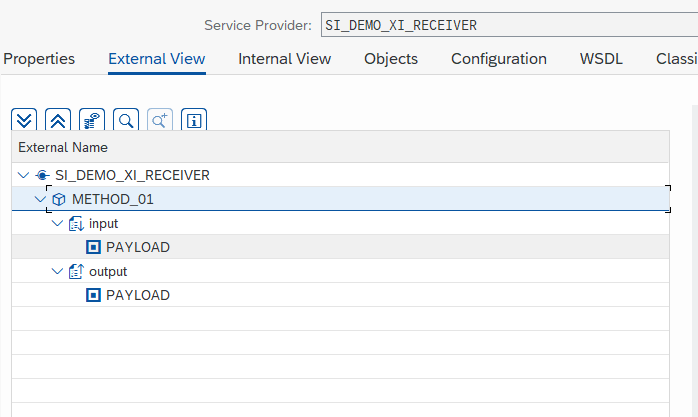Click the output message icon
Viewport: 698px width, 417px height.
point(75,271)
